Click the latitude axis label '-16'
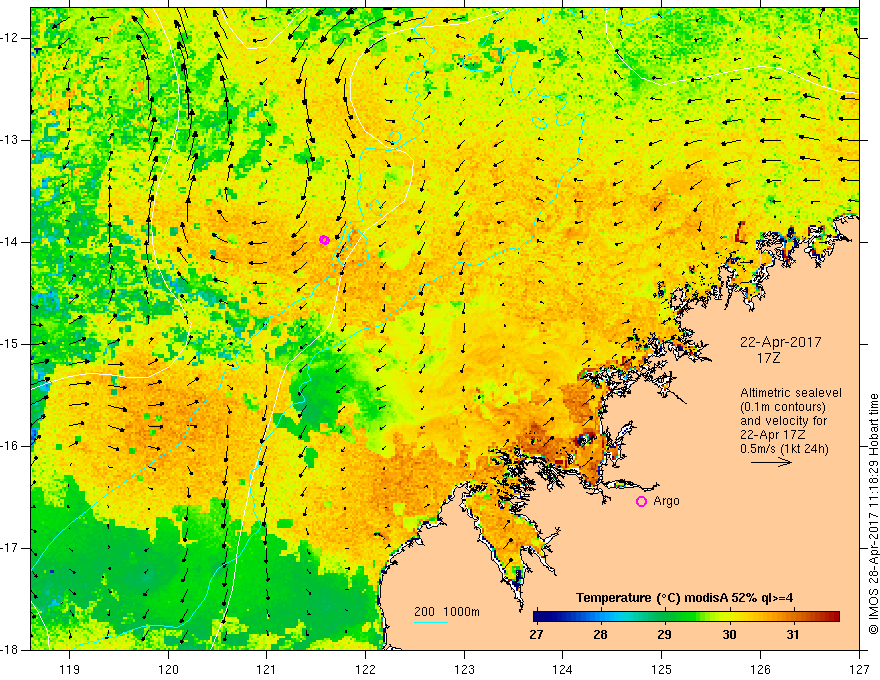Screen dimensions: 880x680 coord(11,446)
